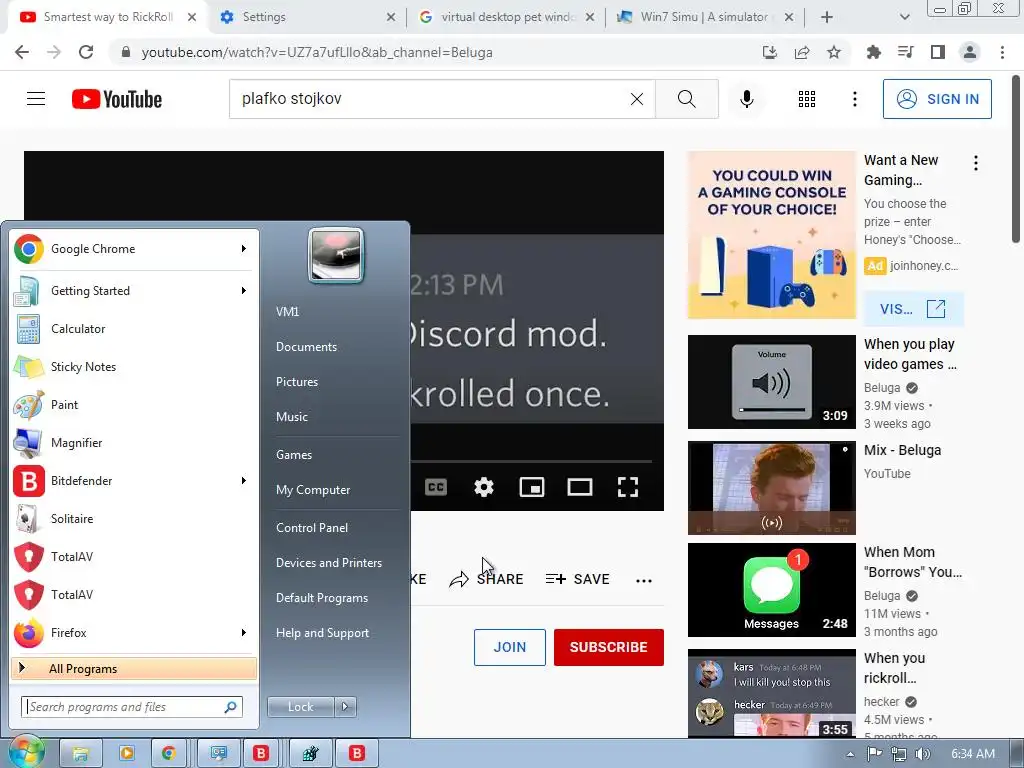Enter fullscreen on the video player

coord(628,487)
